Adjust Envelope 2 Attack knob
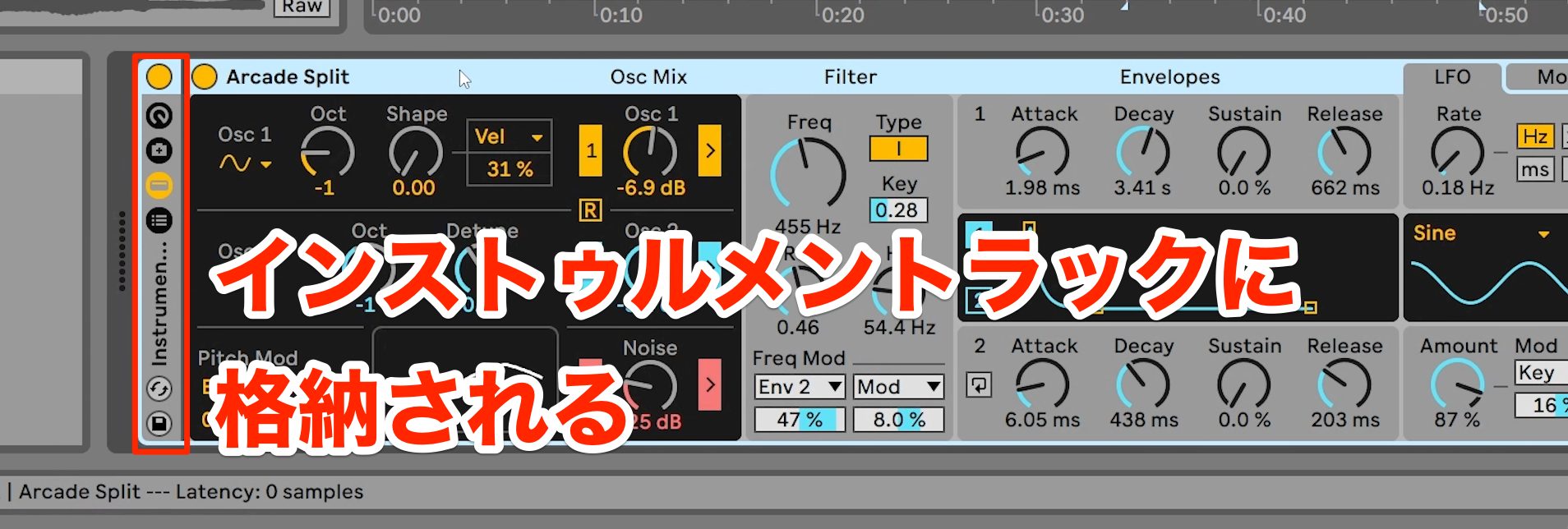The width and height of the screenshot is (1568, 529). click(x=1042, y=385)
